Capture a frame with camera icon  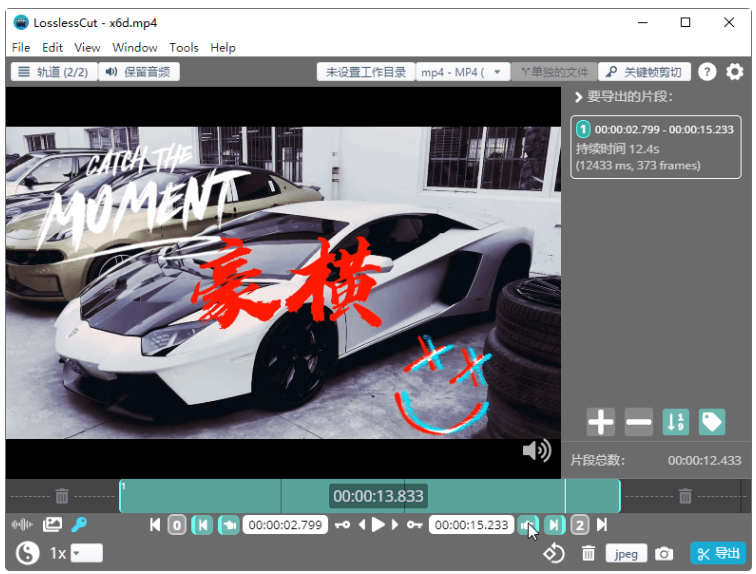click(x=664, y=553)
